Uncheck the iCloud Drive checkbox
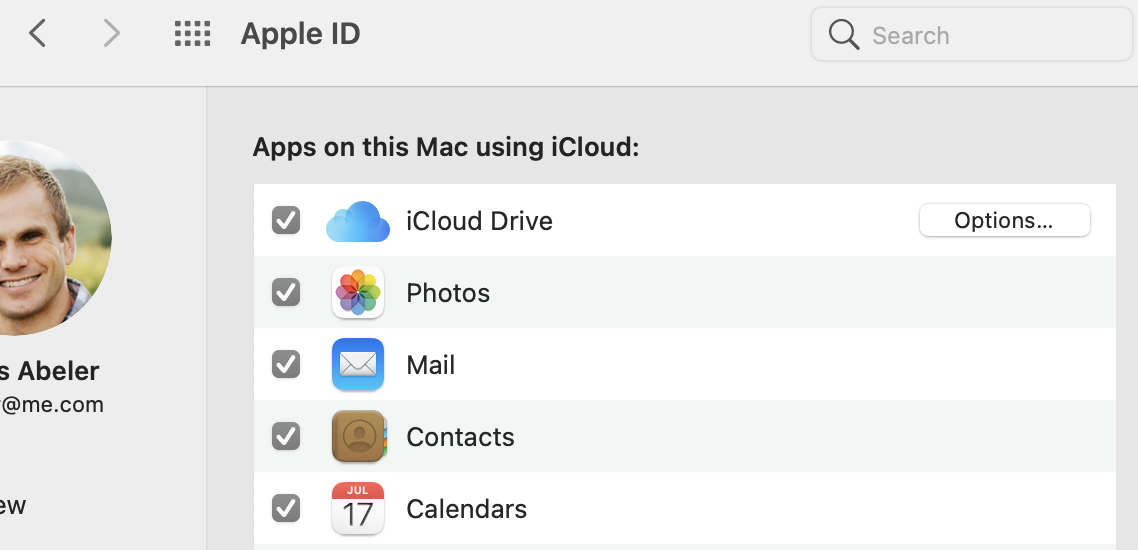The image size is (1138, 550). tap(286, 221)
